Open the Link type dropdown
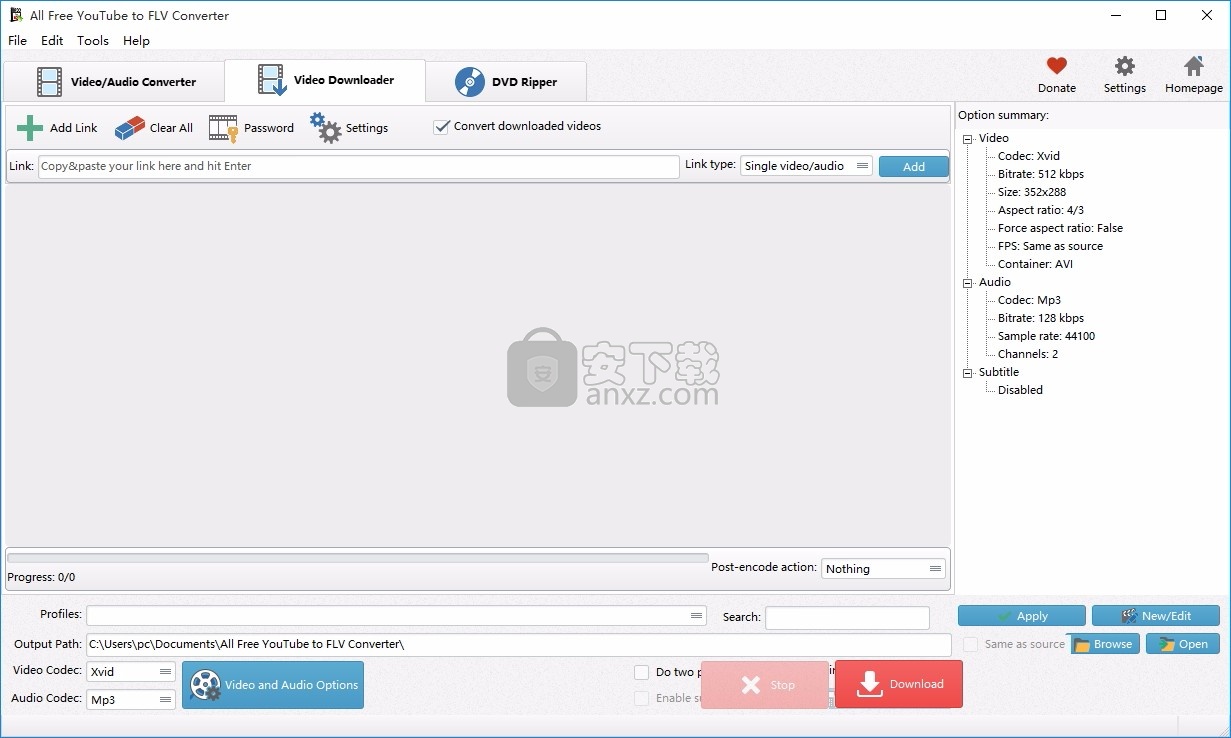 coord(807,166)
